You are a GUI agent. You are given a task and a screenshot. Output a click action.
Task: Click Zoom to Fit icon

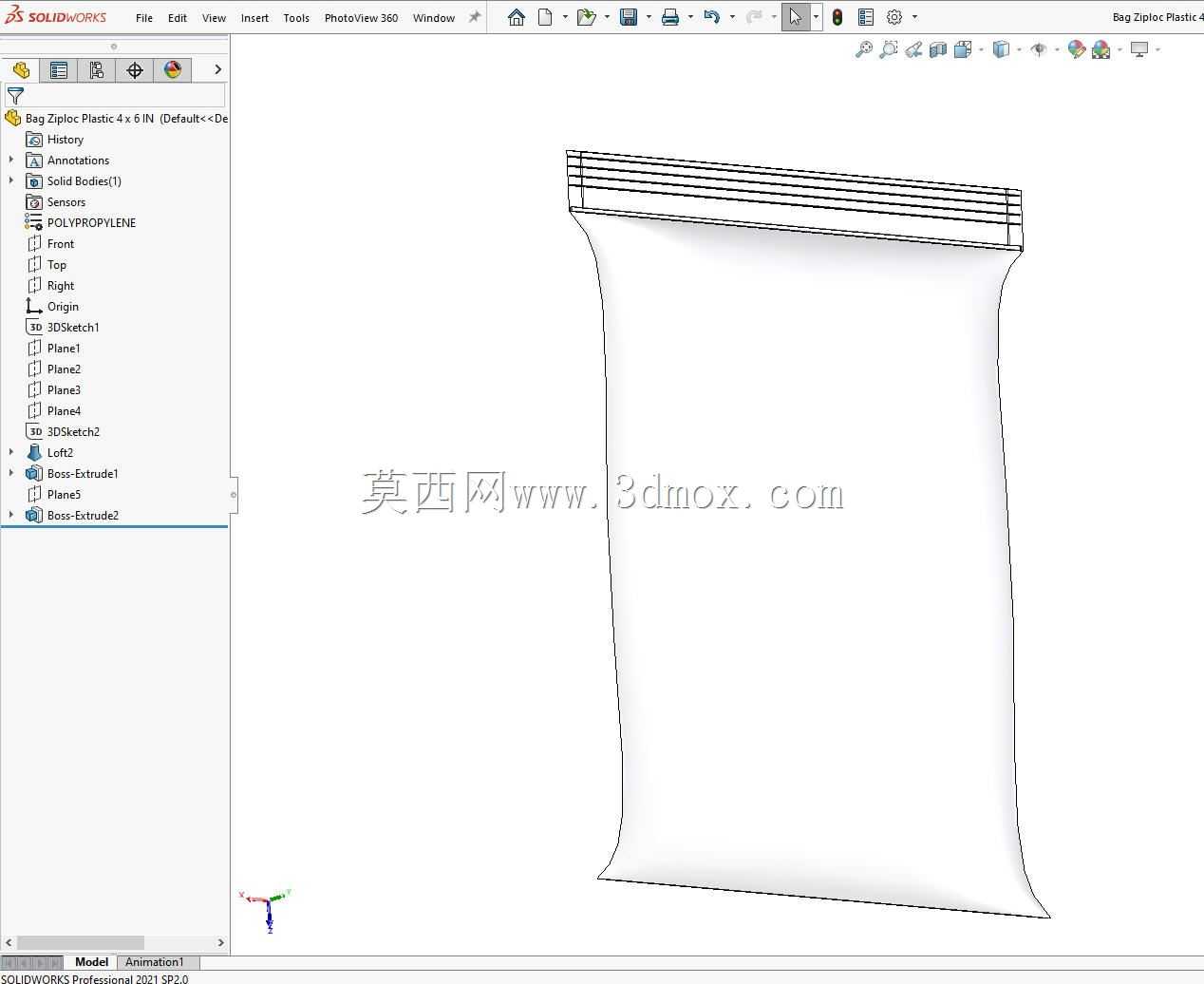864,49
